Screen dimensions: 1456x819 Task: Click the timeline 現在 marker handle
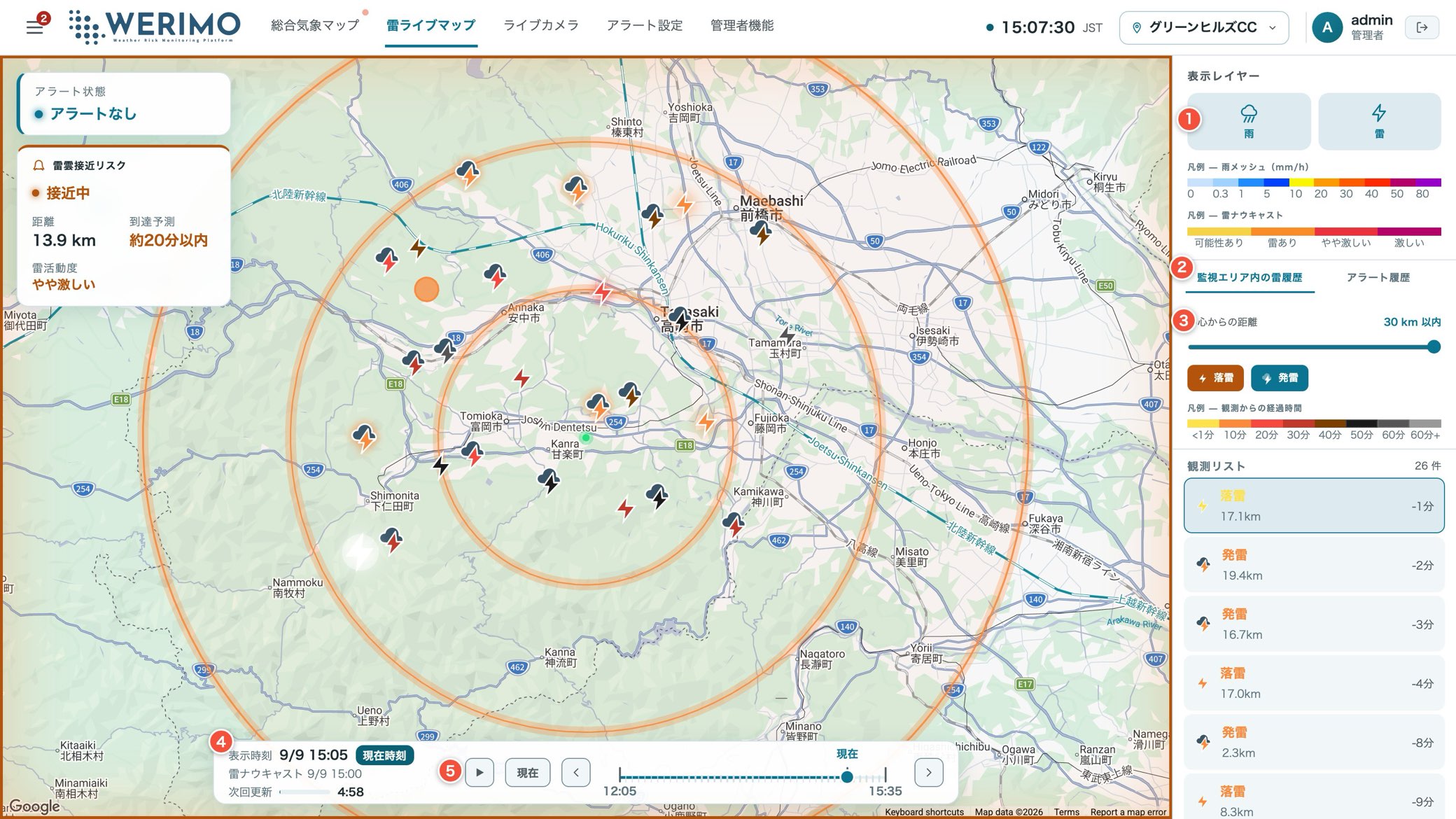(847, 776)
